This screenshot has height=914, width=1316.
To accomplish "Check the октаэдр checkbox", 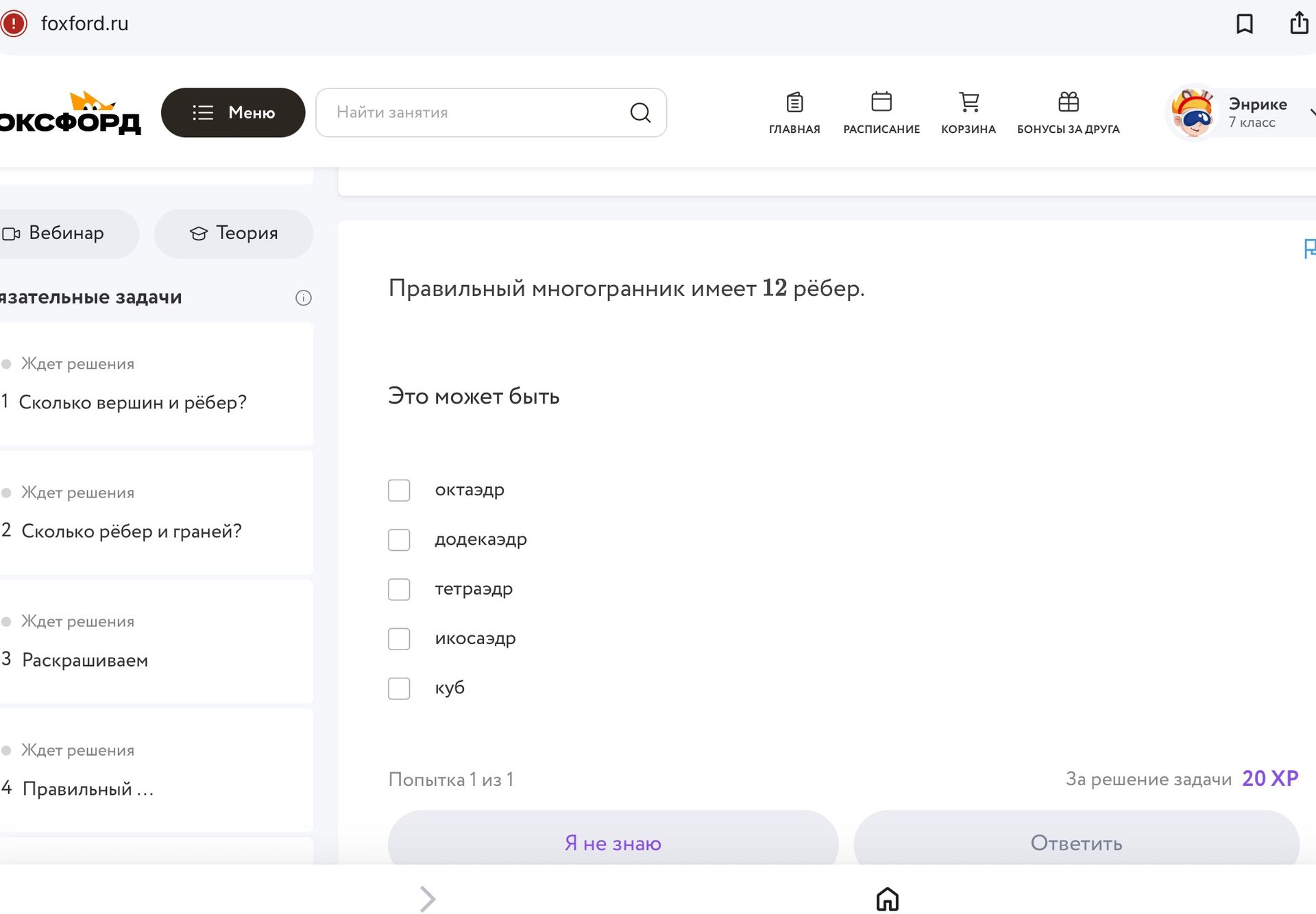I will click(399, 490).
